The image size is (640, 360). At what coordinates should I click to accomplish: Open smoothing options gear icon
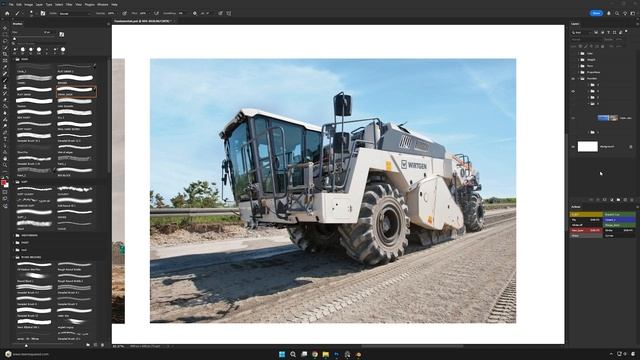tap(195, 13)
